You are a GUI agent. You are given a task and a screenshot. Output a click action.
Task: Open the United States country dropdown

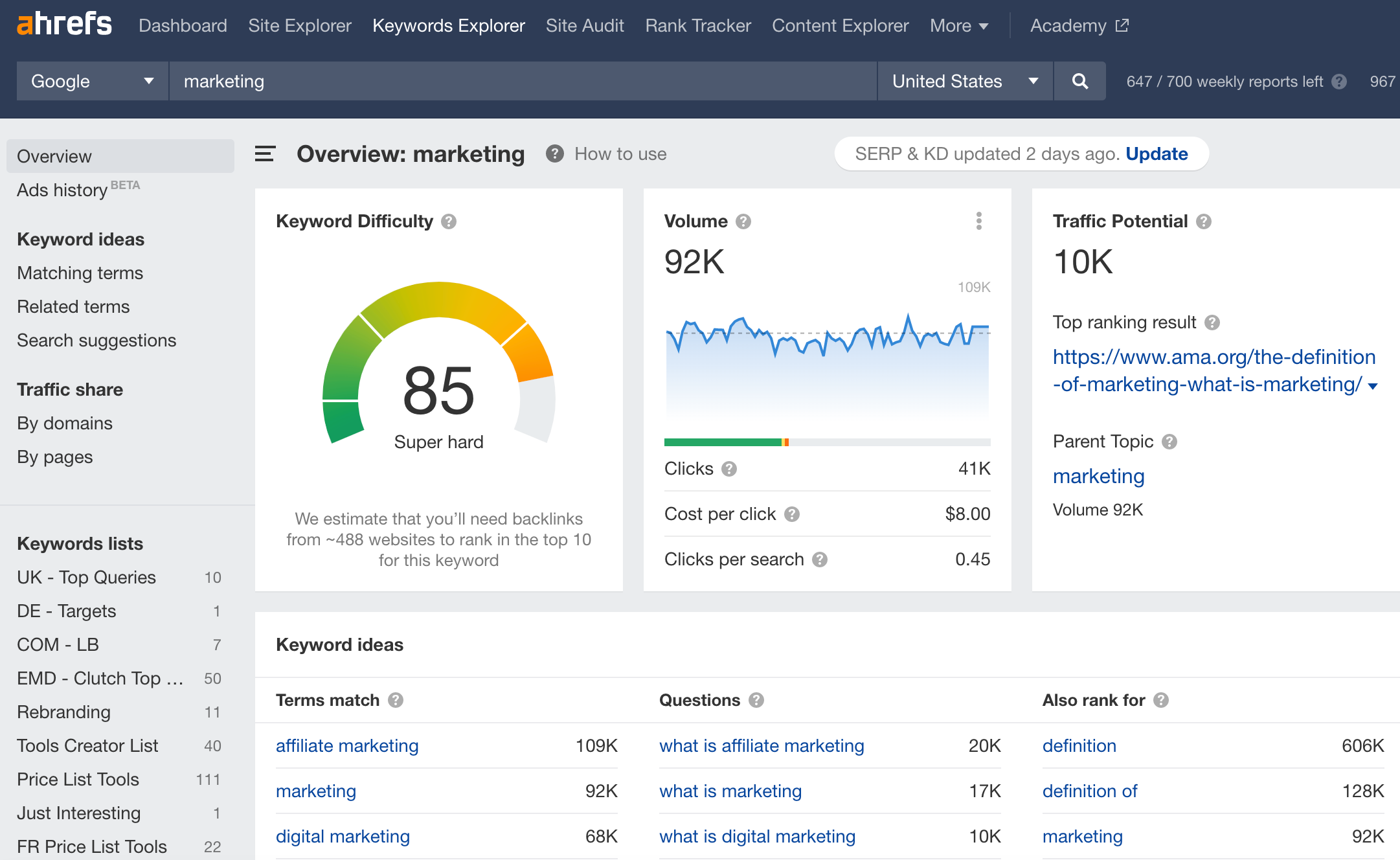click(x=965, y=81)
